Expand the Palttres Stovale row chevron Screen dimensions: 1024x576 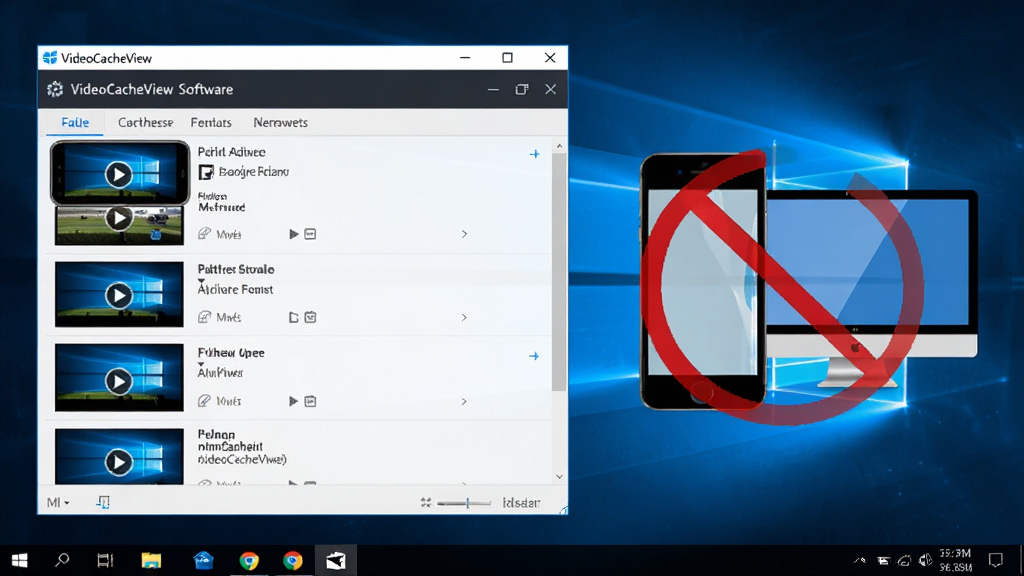coord(464,317)
